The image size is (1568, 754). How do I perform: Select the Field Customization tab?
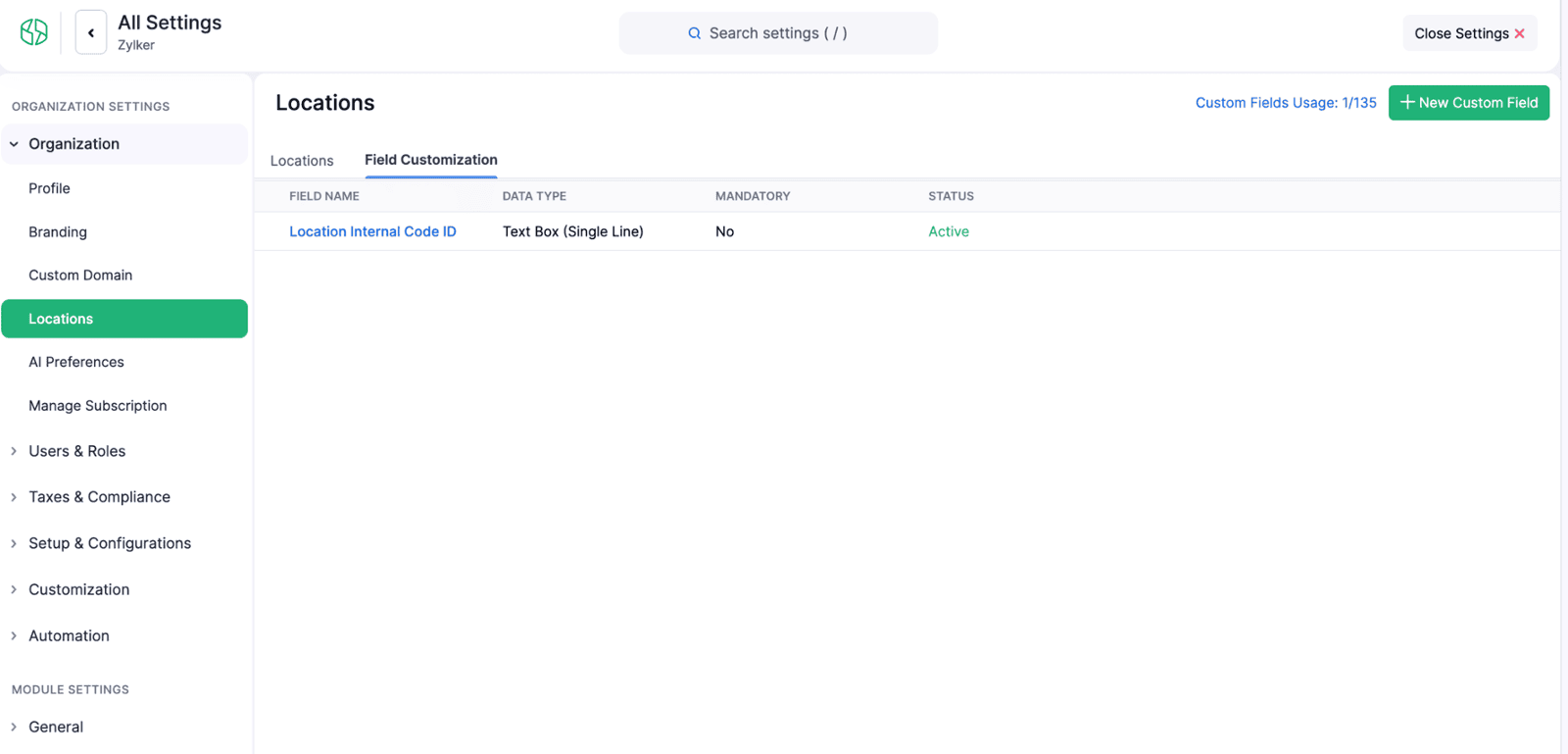430,160
